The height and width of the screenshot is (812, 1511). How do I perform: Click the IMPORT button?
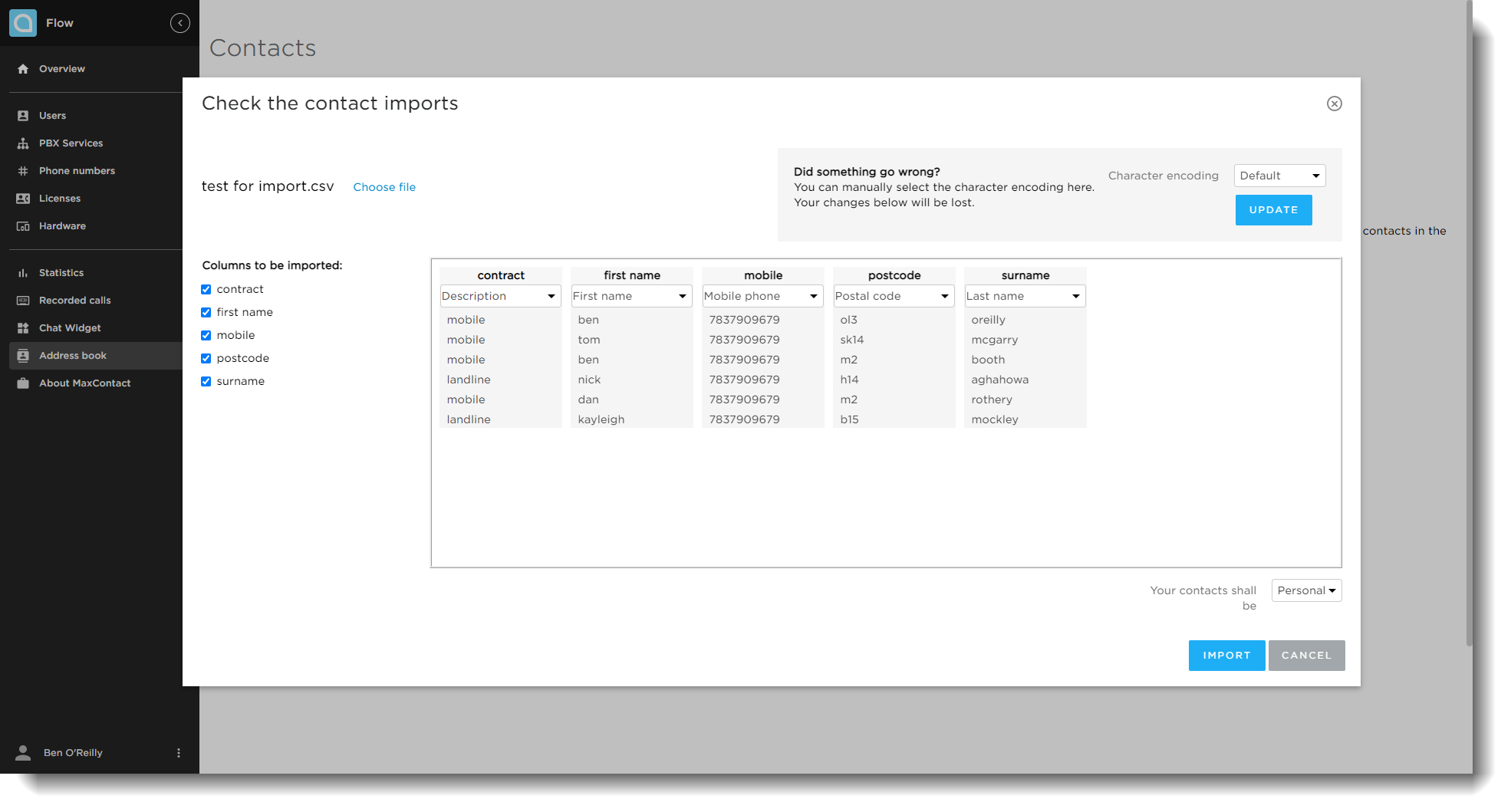coord(1226,656)
